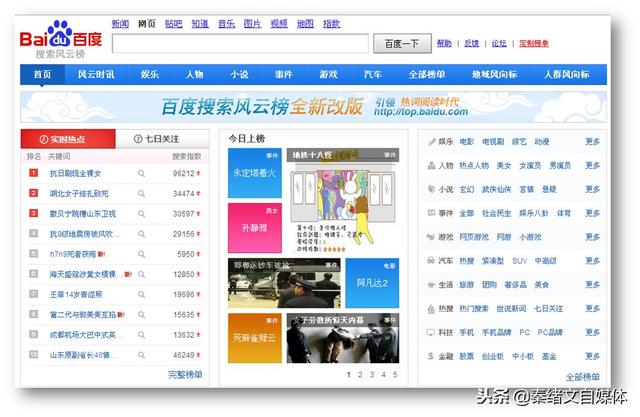Click the red rank 2 badge

33,193
